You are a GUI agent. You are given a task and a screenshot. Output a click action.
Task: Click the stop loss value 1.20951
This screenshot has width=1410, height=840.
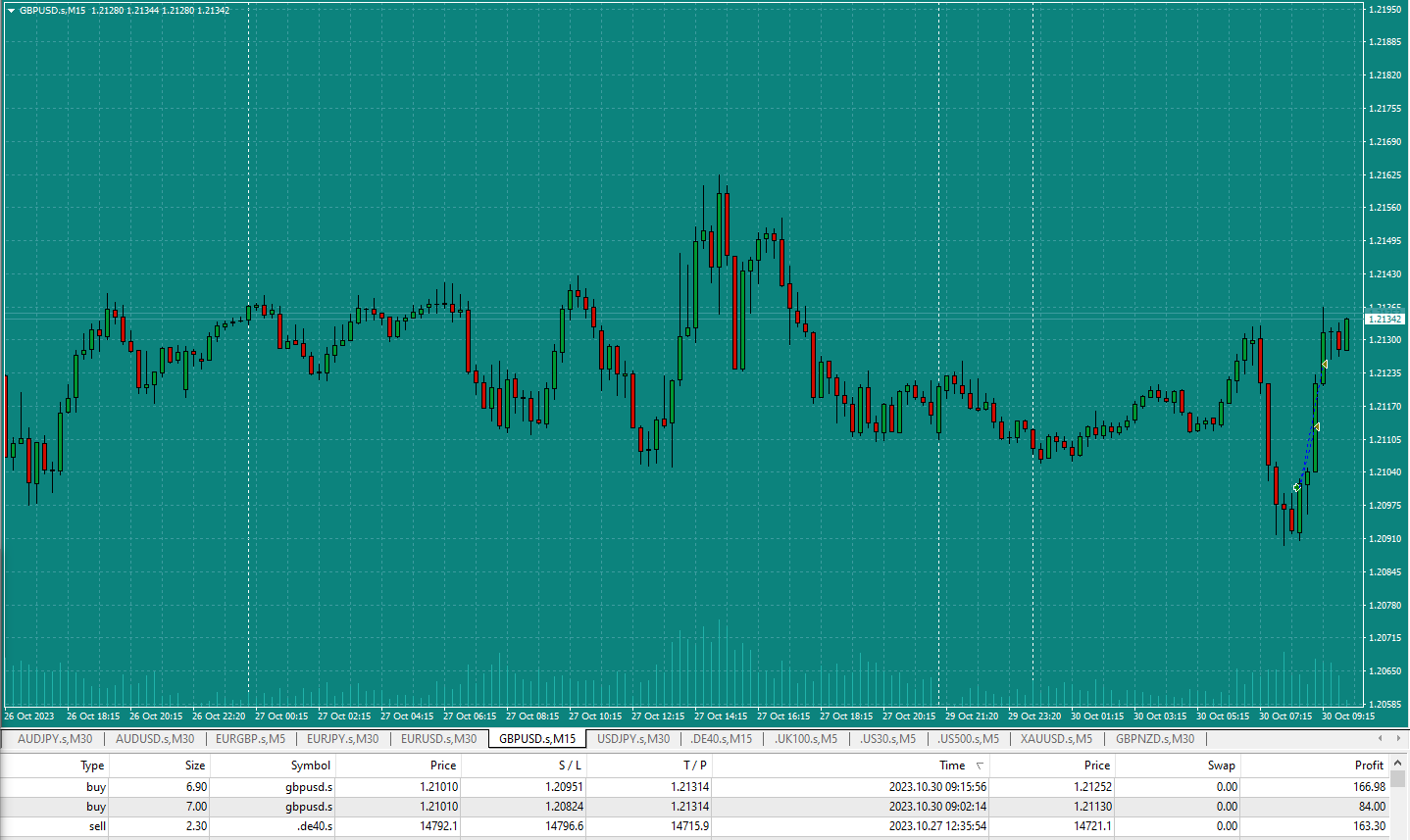[565, 787]
